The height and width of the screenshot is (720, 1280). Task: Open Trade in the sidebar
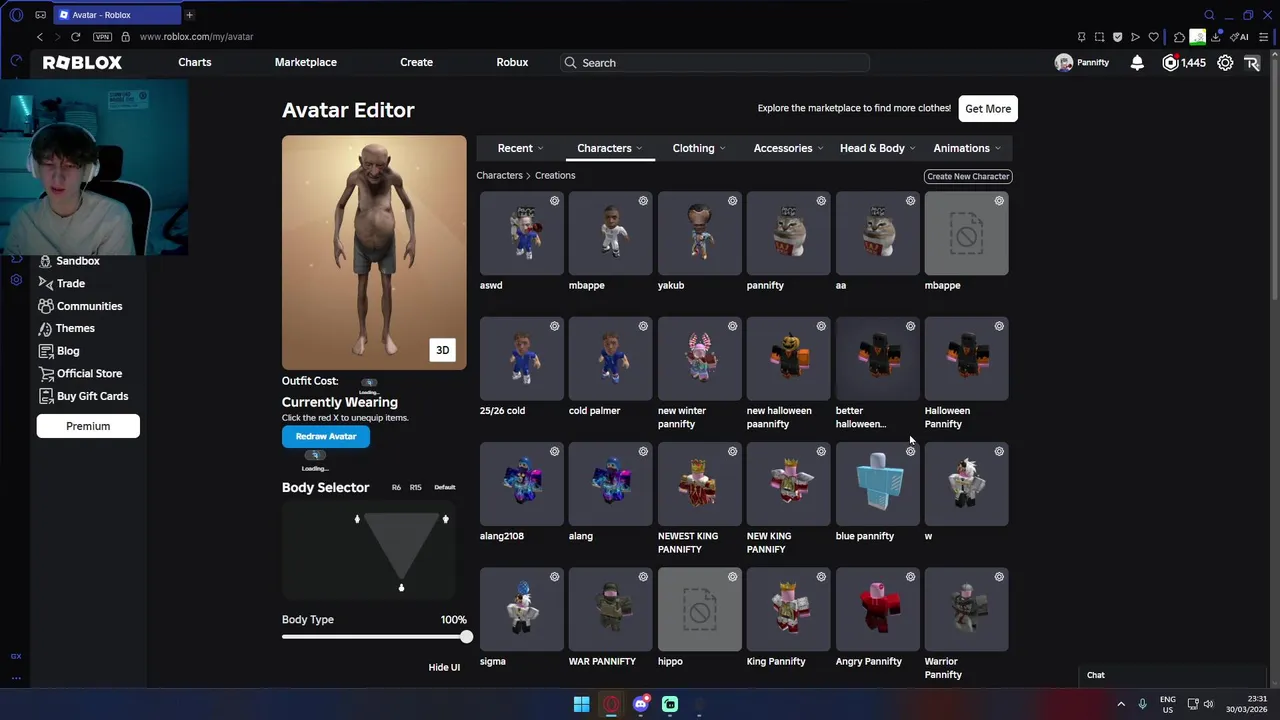point(62,283)
